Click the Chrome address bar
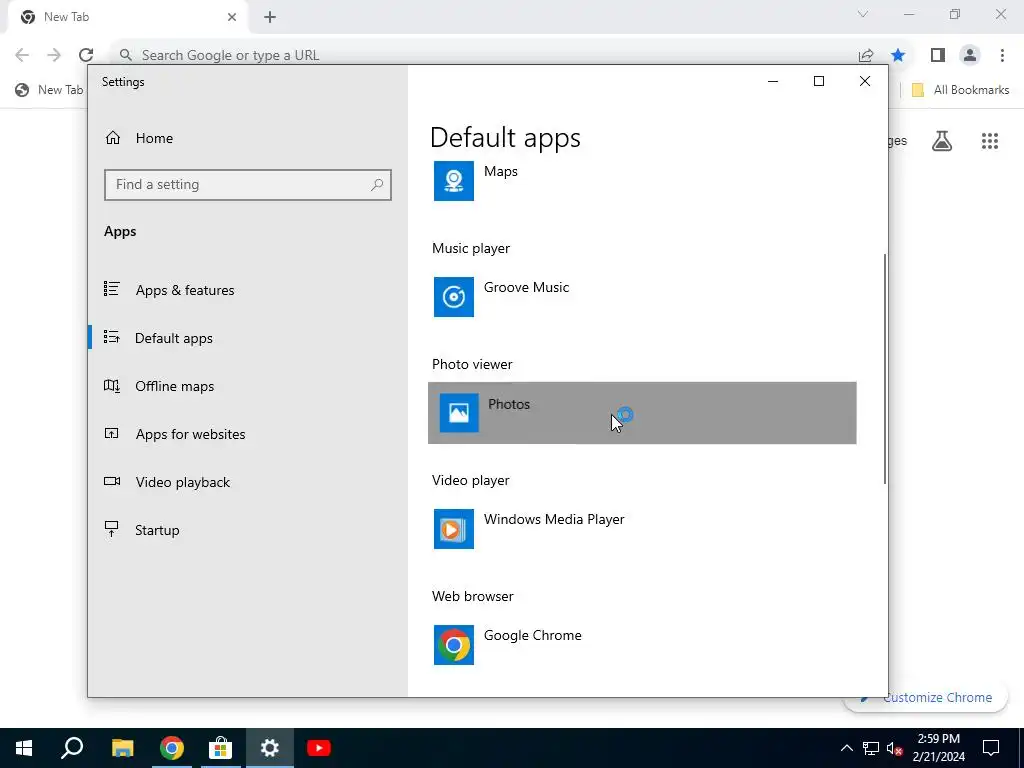The width and height of the screenshot is (1024, 768). click(483, 55)
